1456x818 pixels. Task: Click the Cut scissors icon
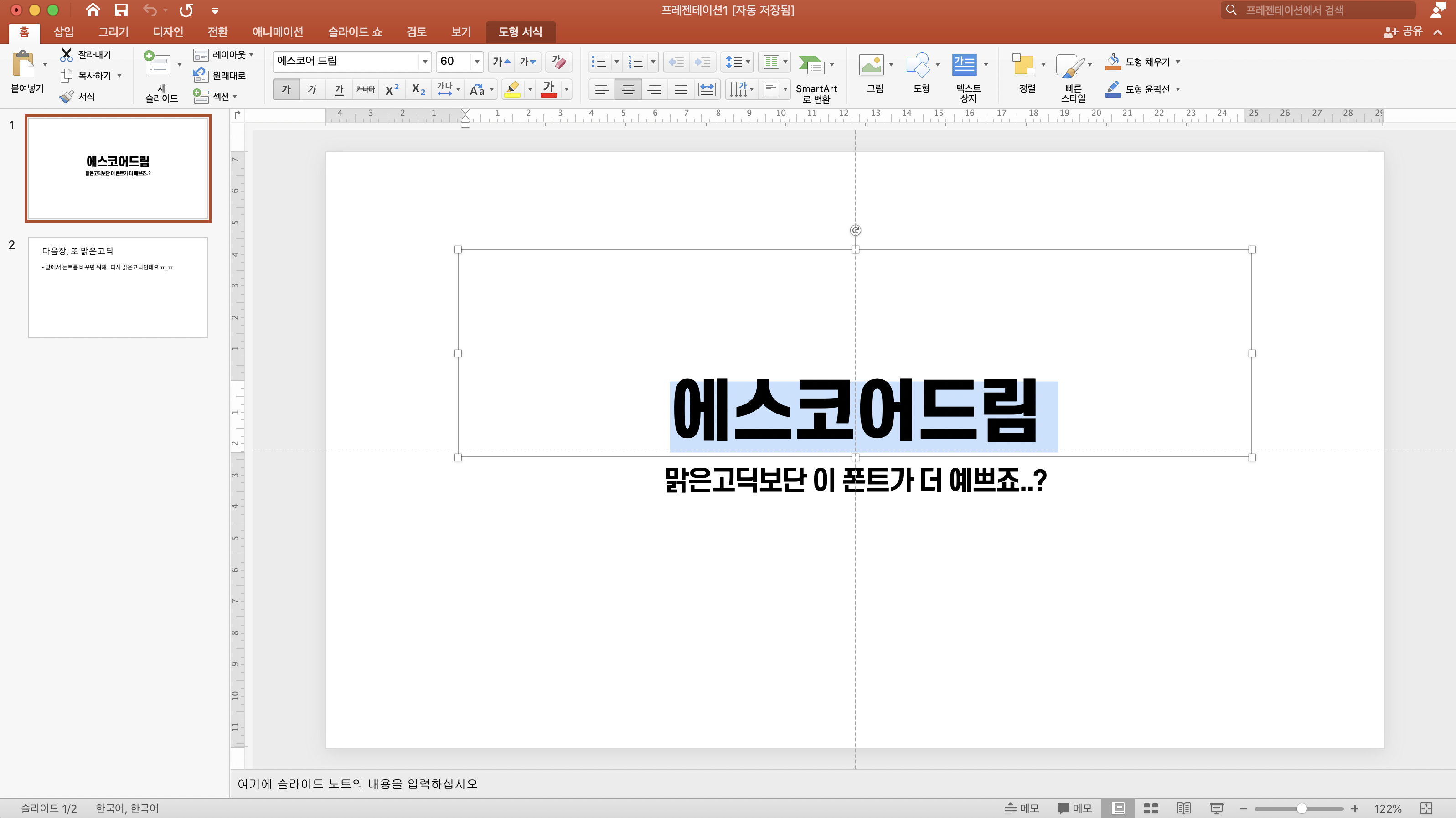[x=67, y=55]
